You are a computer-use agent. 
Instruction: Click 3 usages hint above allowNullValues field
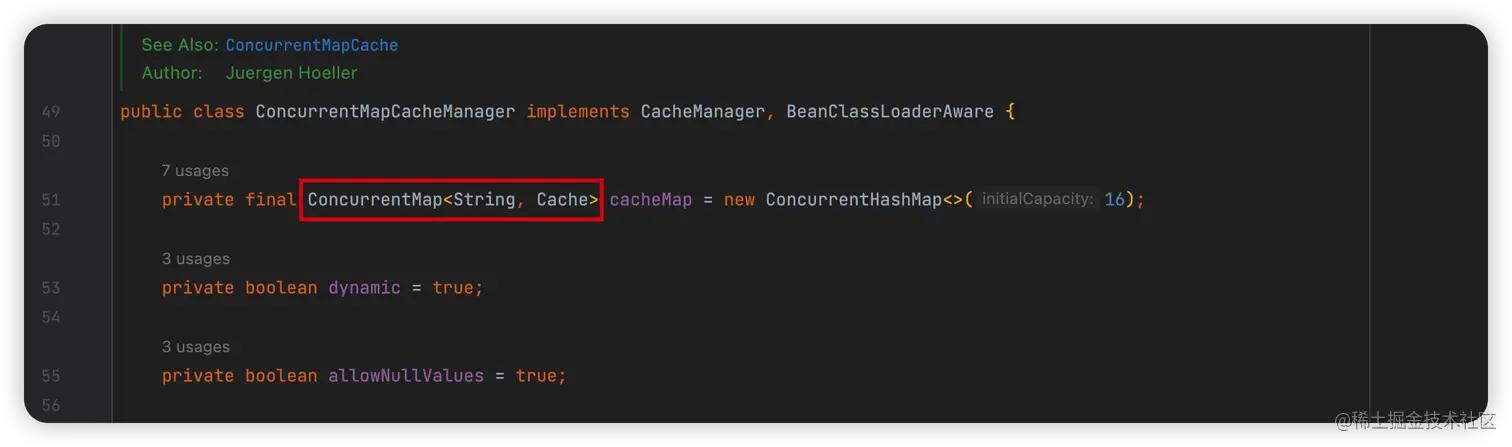(x=195, y=347)
